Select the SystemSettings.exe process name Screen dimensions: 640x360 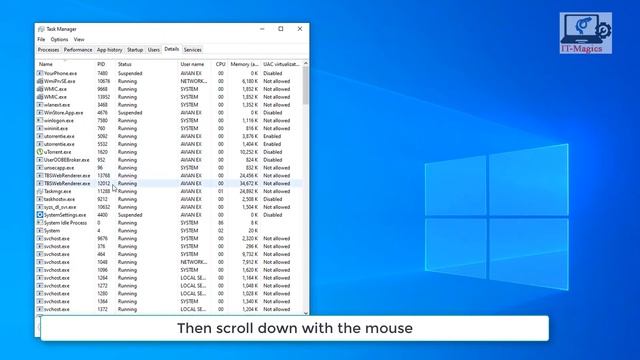pos(65,215)
